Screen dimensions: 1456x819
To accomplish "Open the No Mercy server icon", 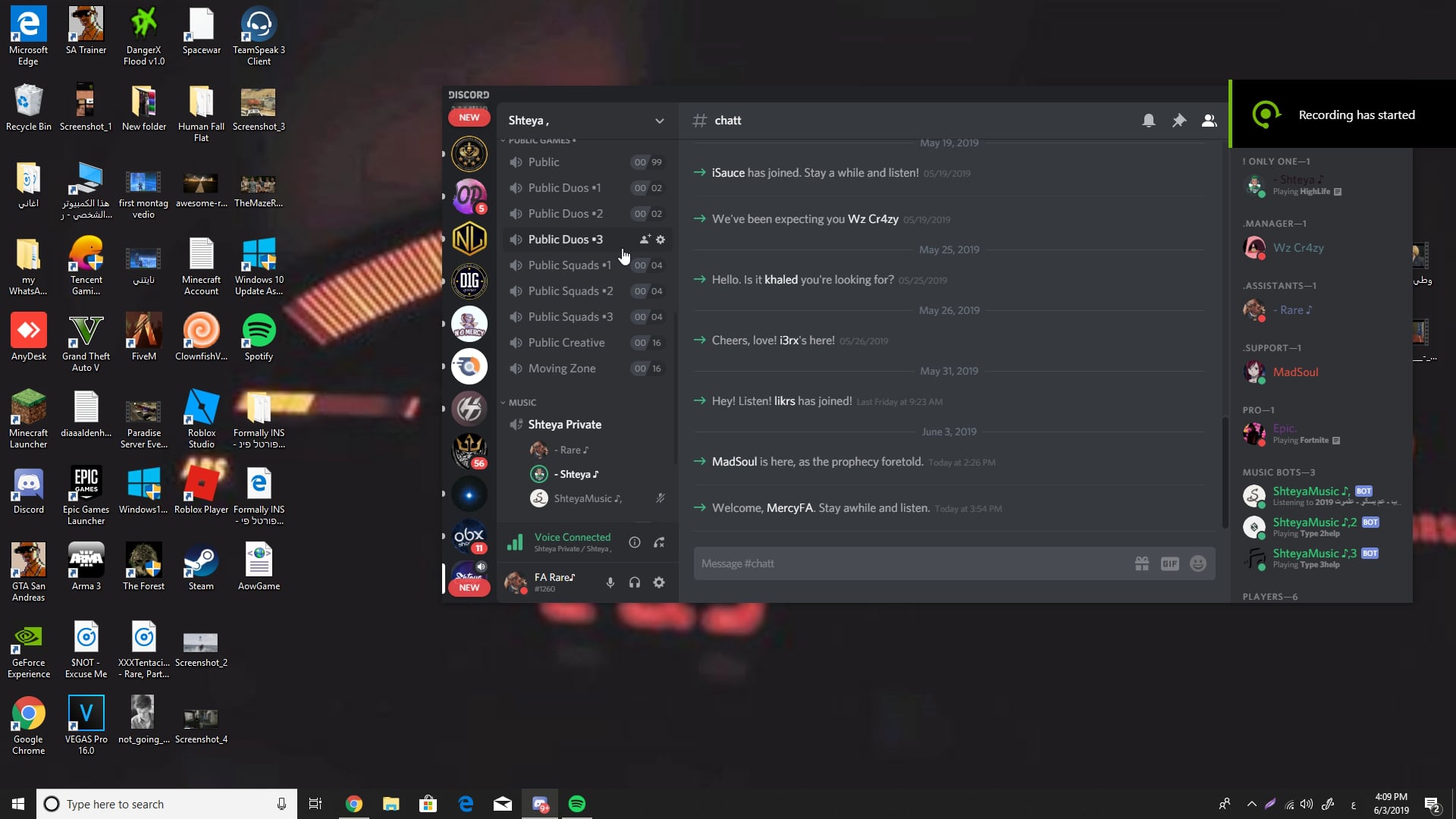I will click(469, 324).
